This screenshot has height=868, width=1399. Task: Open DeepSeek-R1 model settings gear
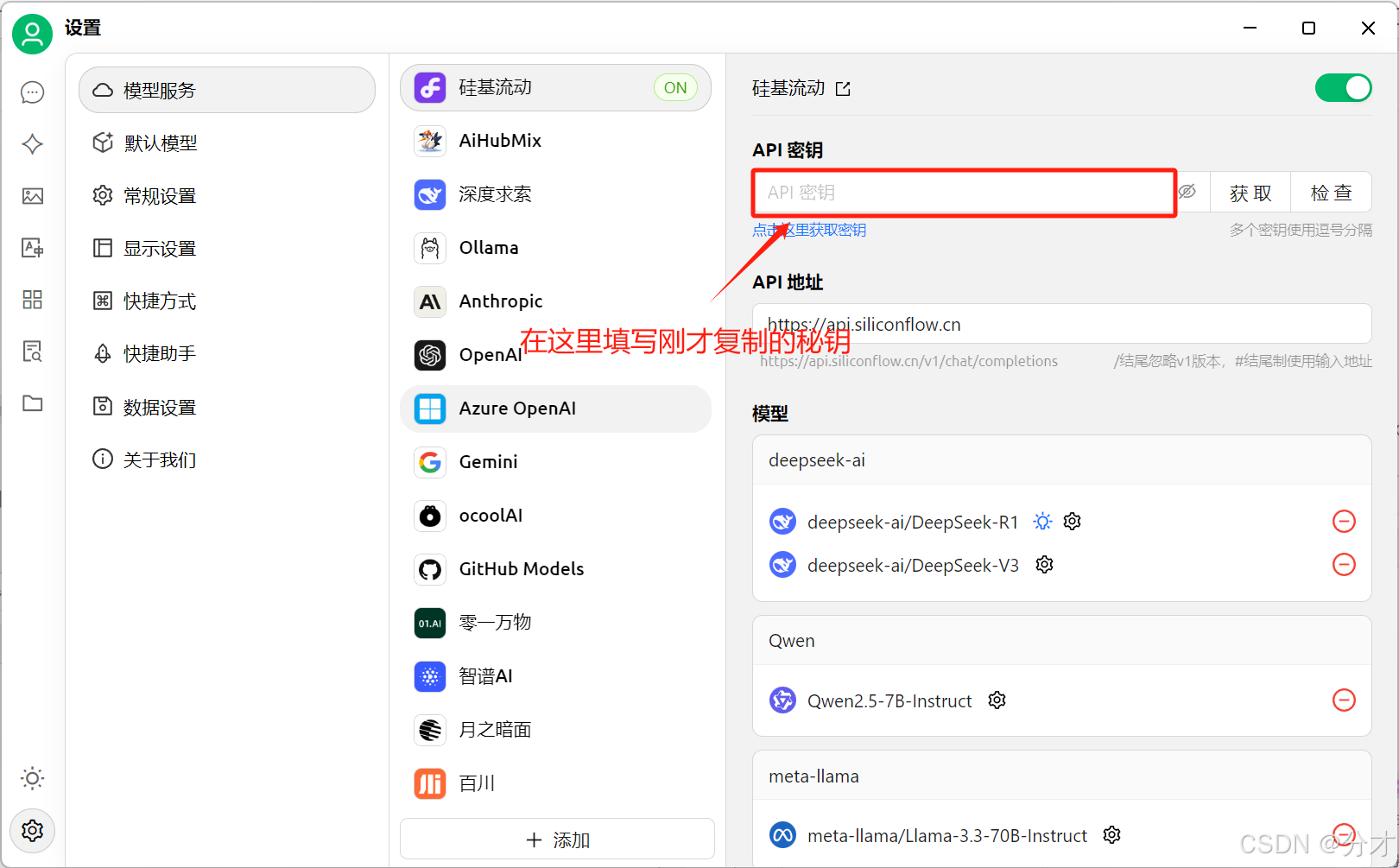(1073, 522)
